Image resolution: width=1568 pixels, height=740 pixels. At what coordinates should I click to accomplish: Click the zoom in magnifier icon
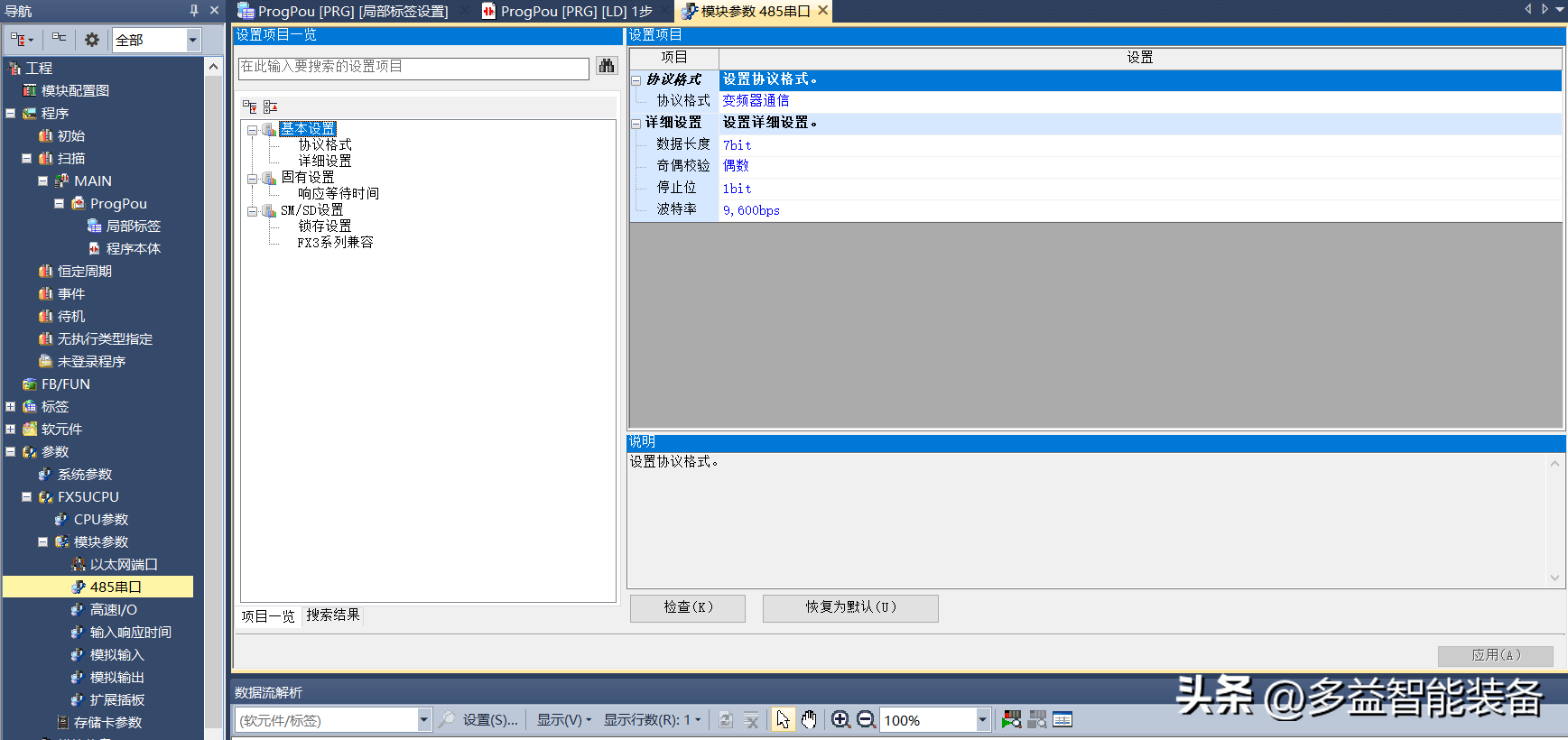[x=840, y=719]
